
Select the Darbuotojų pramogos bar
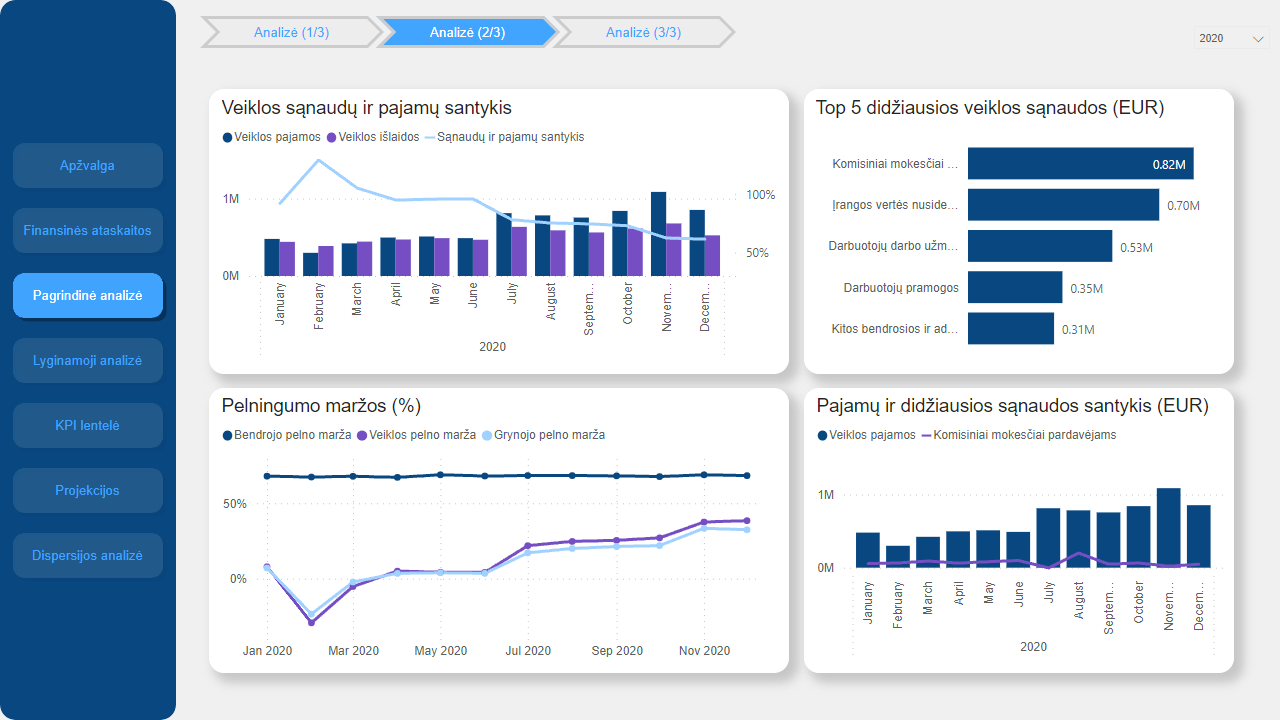tap(1014, 288)
